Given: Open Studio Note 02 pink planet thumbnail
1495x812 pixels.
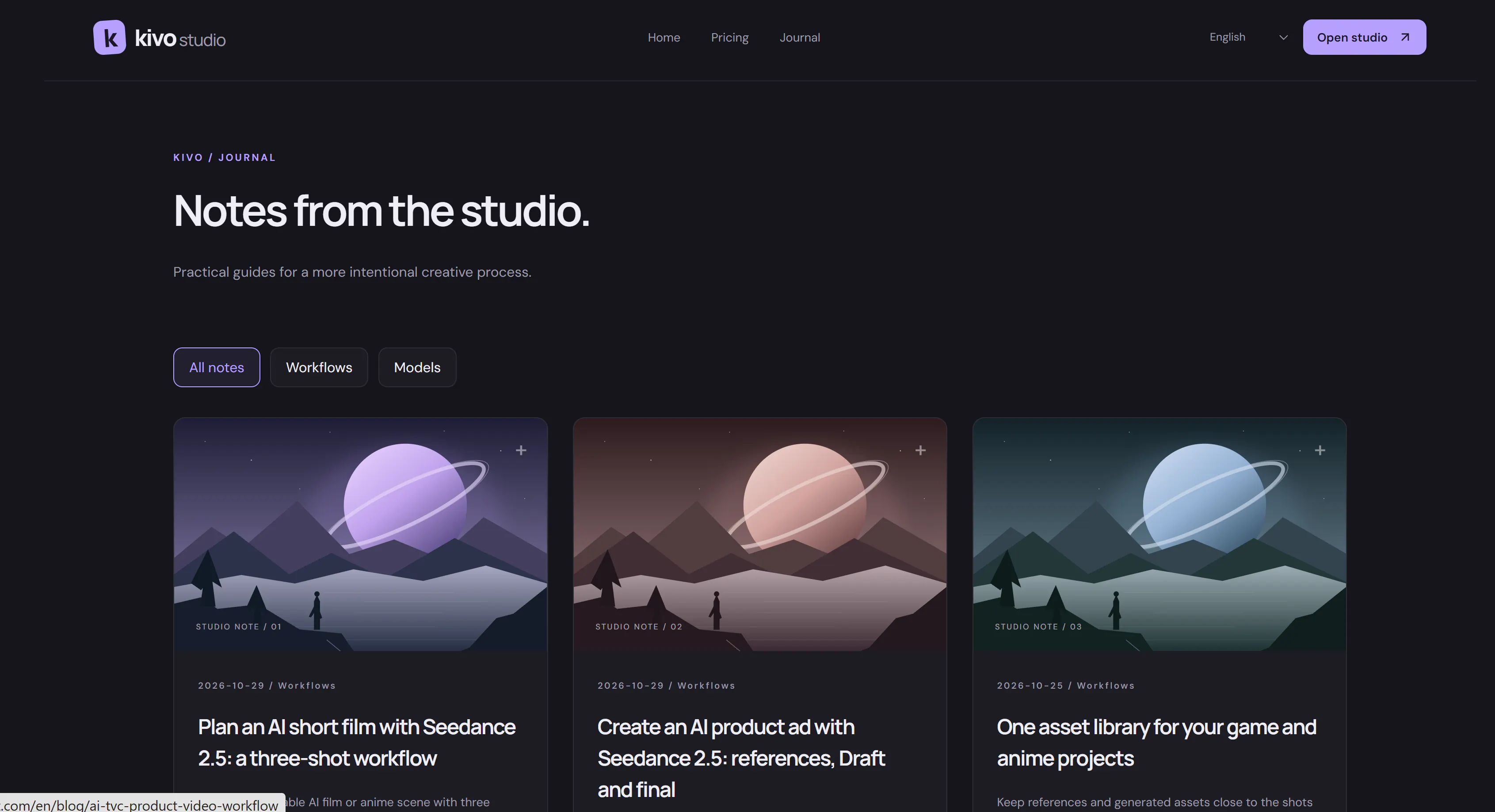Looking at the screenshot, I should (760, 534).
